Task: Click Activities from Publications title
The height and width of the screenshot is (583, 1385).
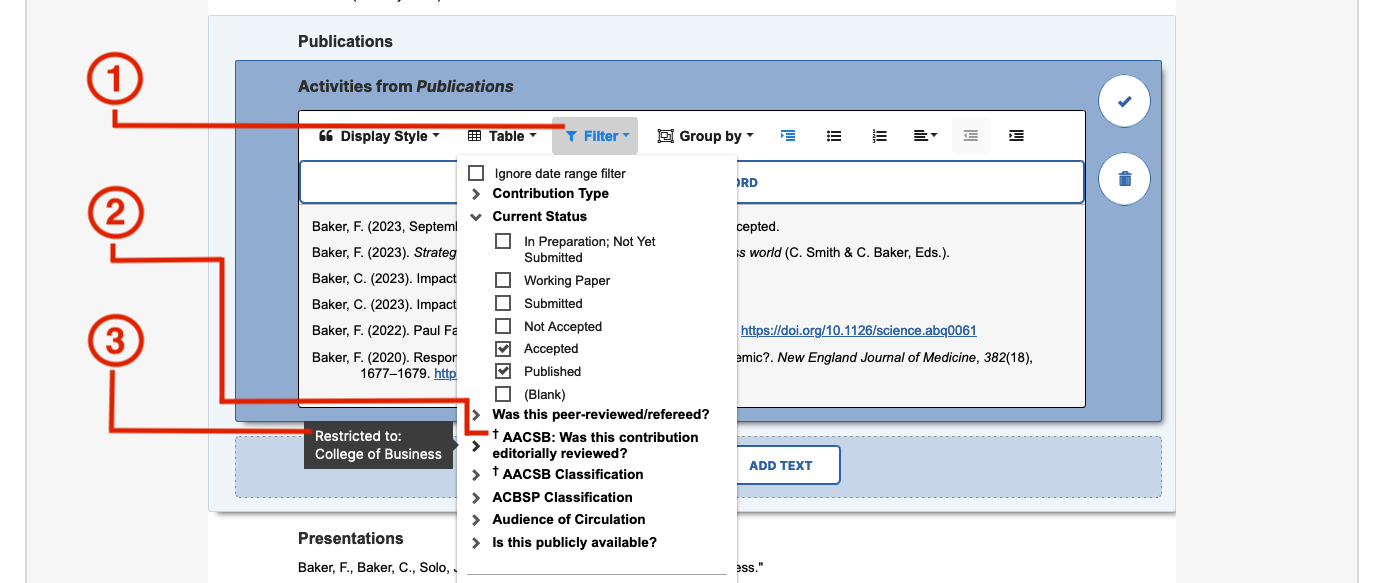Action: [x=406, y=87]
